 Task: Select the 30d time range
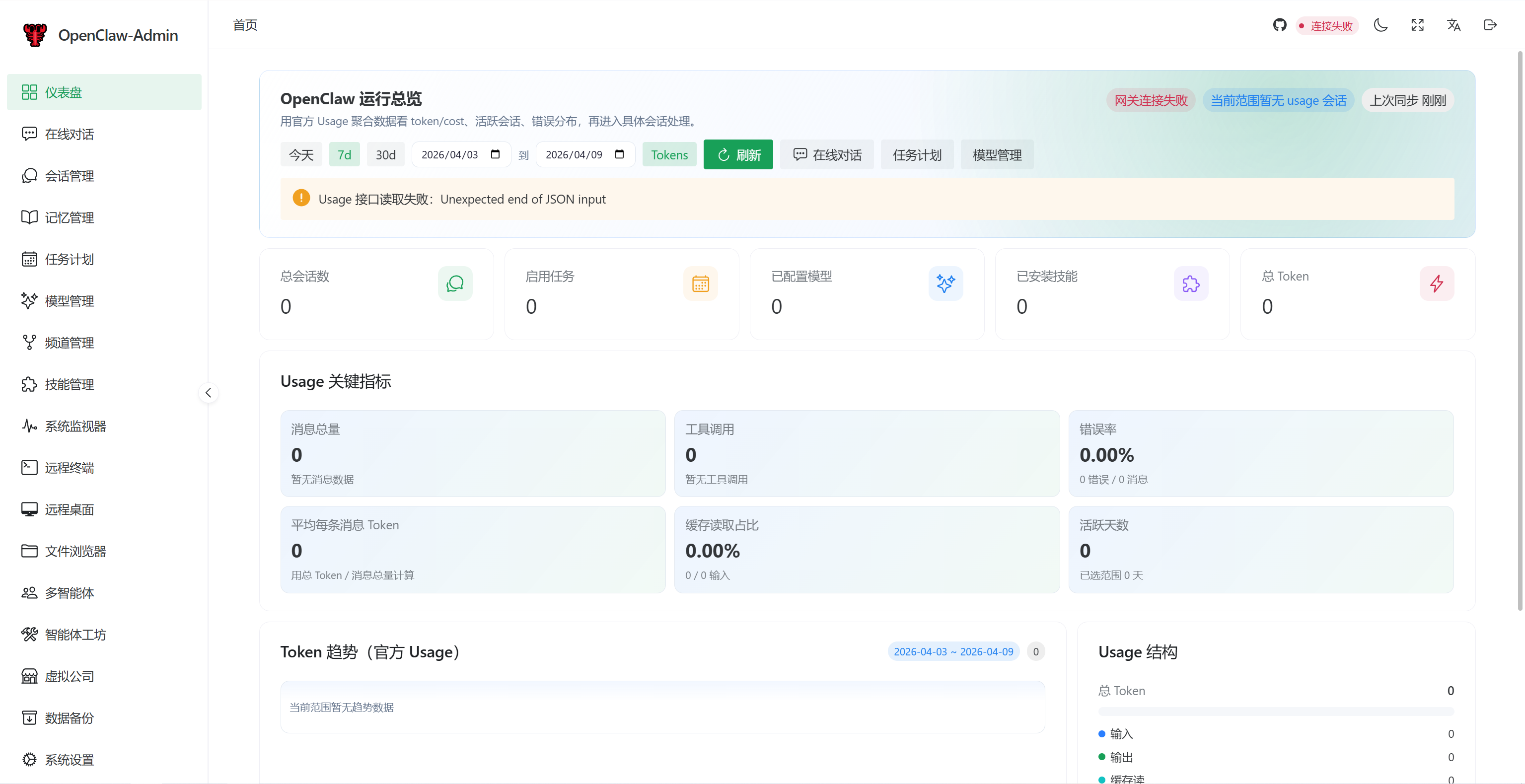click(x=385, y=154)
